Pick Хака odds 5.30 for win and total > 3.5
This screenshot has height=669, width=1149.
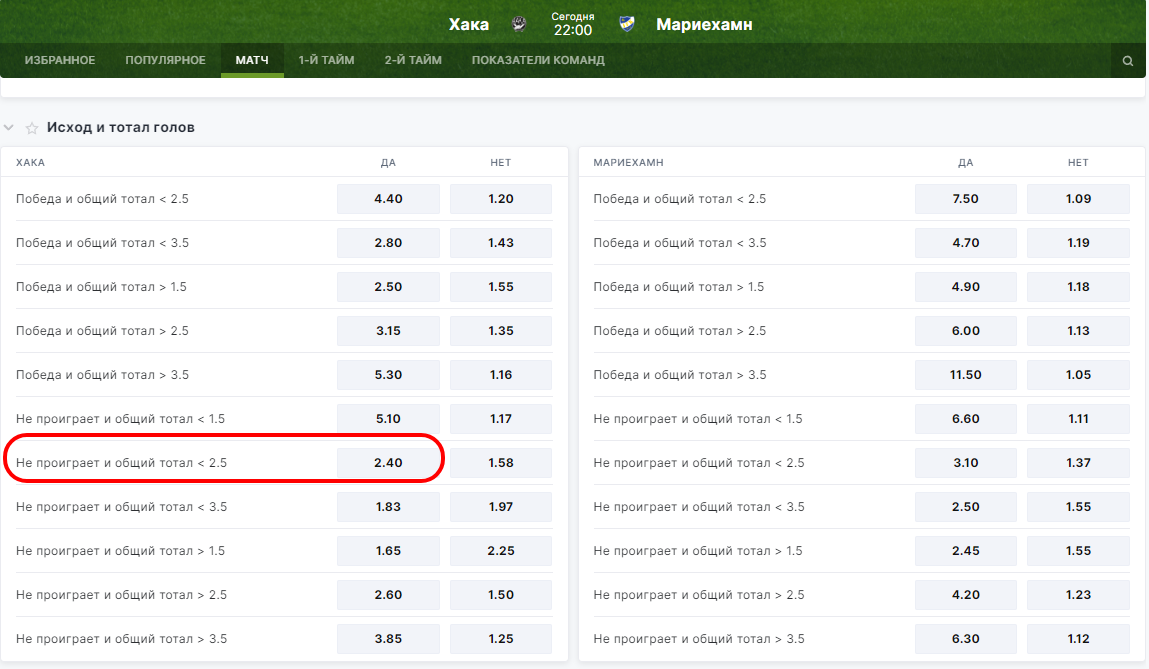(x=388, y=374)
